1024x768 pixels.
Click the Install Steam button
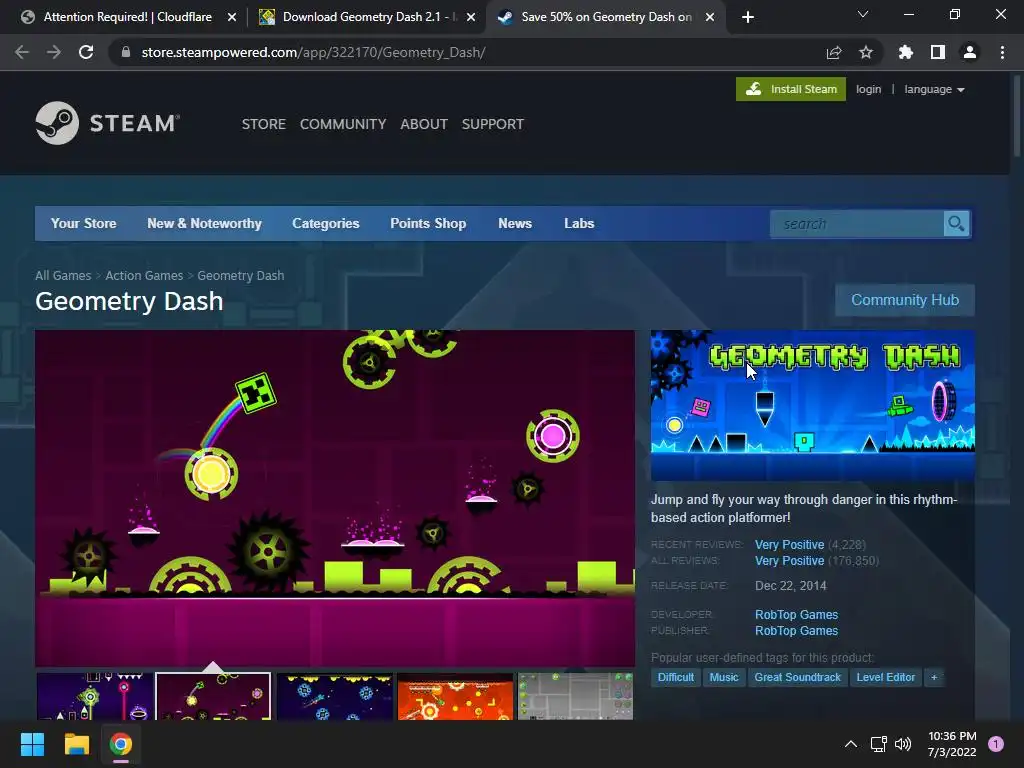click(x=791, y=89)
